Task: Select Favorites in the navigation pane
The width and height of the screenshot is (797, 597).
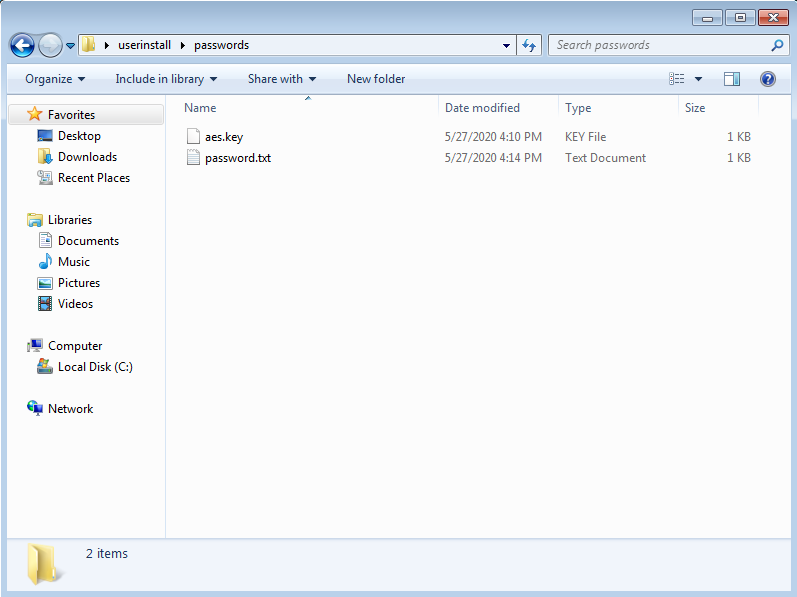Action: 71,115
